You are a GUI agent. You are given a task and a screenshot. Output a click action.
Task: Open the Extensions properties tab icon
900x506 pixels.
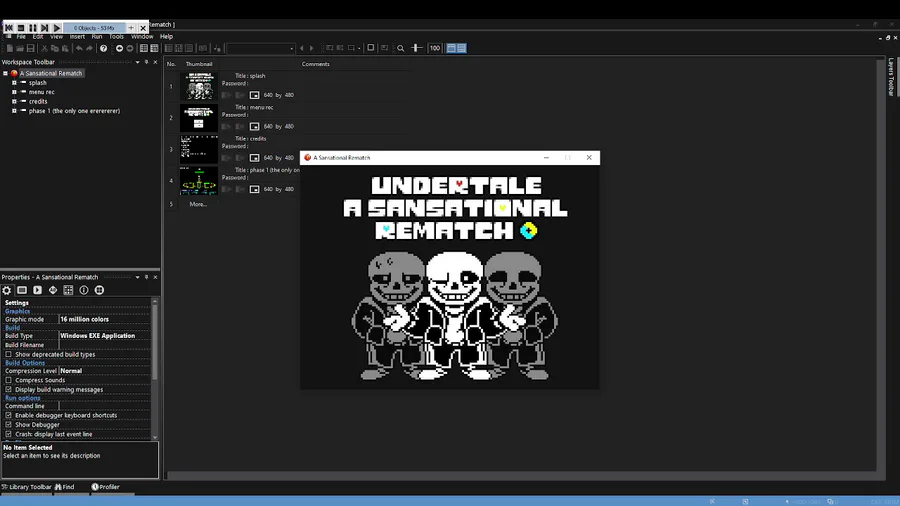[x=99, y=290]
